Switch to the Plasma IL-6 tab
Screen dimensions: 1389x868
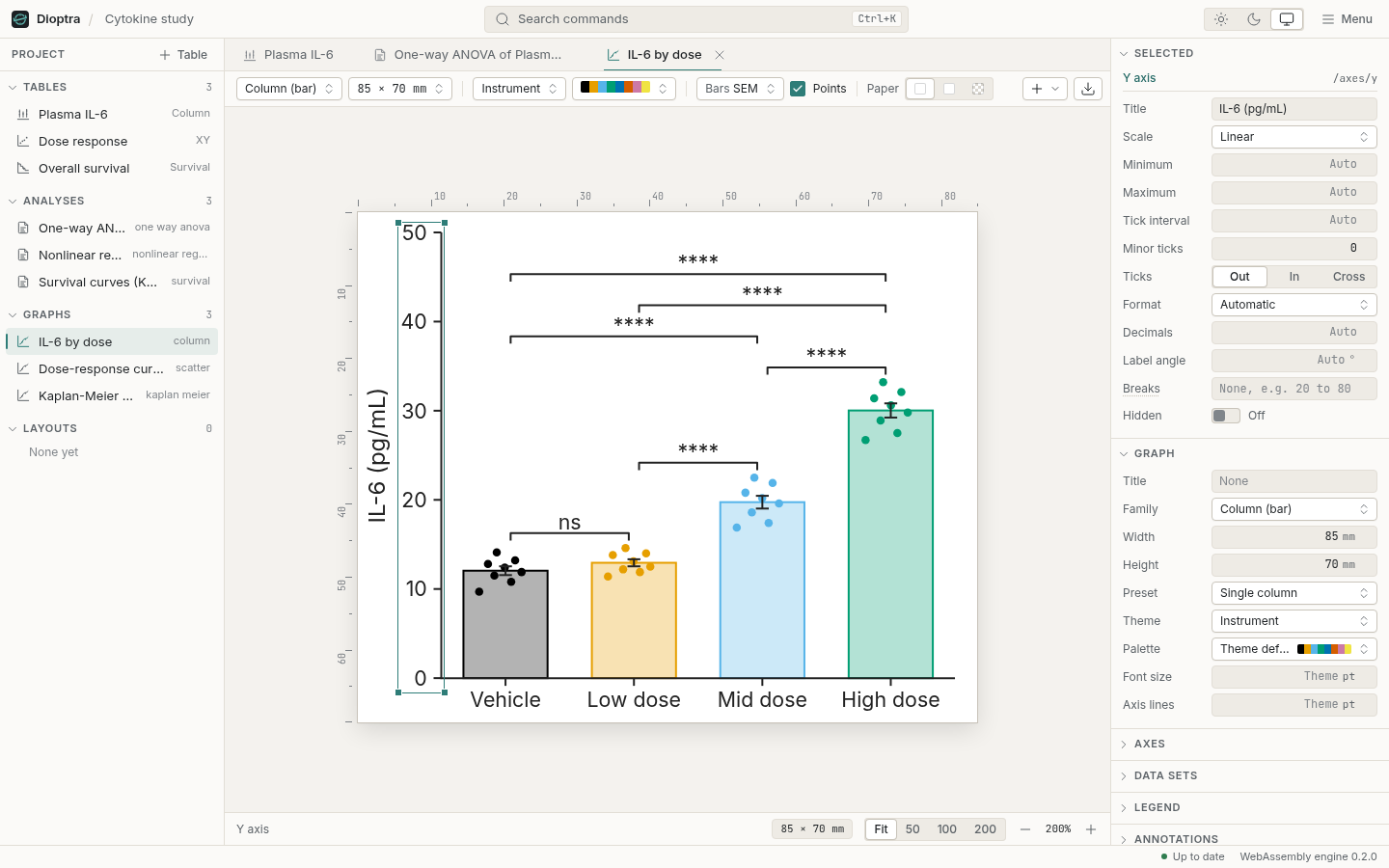(288, 55)
